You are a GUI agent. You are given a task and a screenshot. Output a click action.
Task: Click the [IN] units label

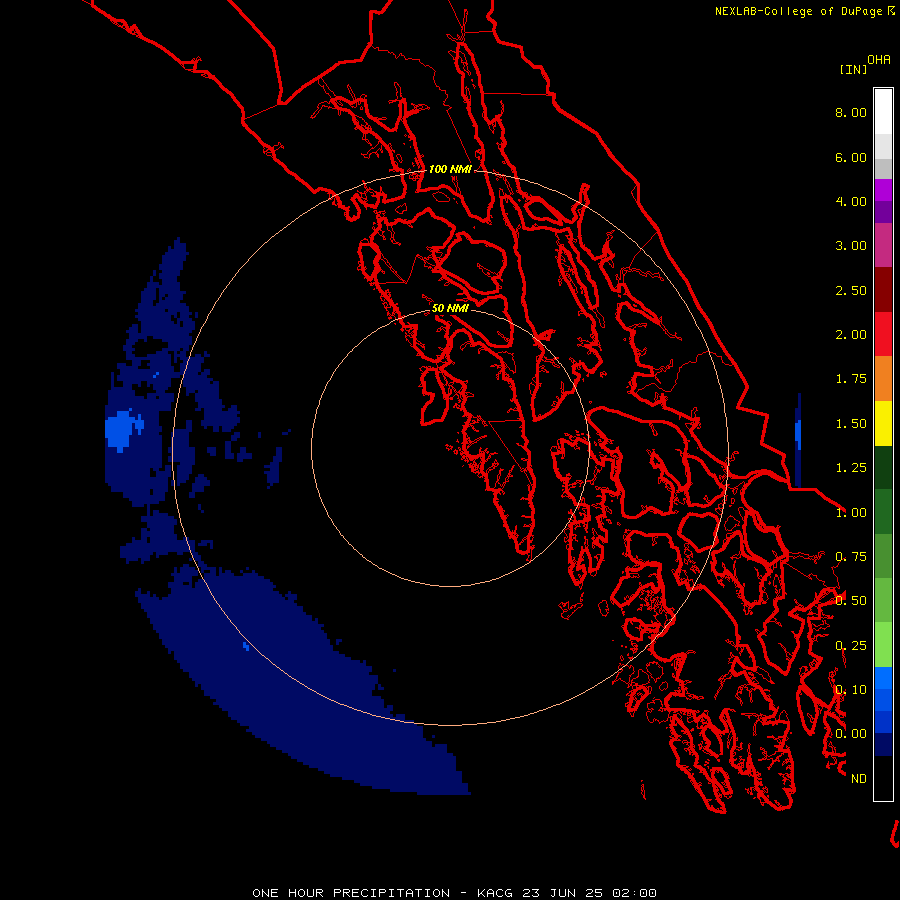[853, 69]
